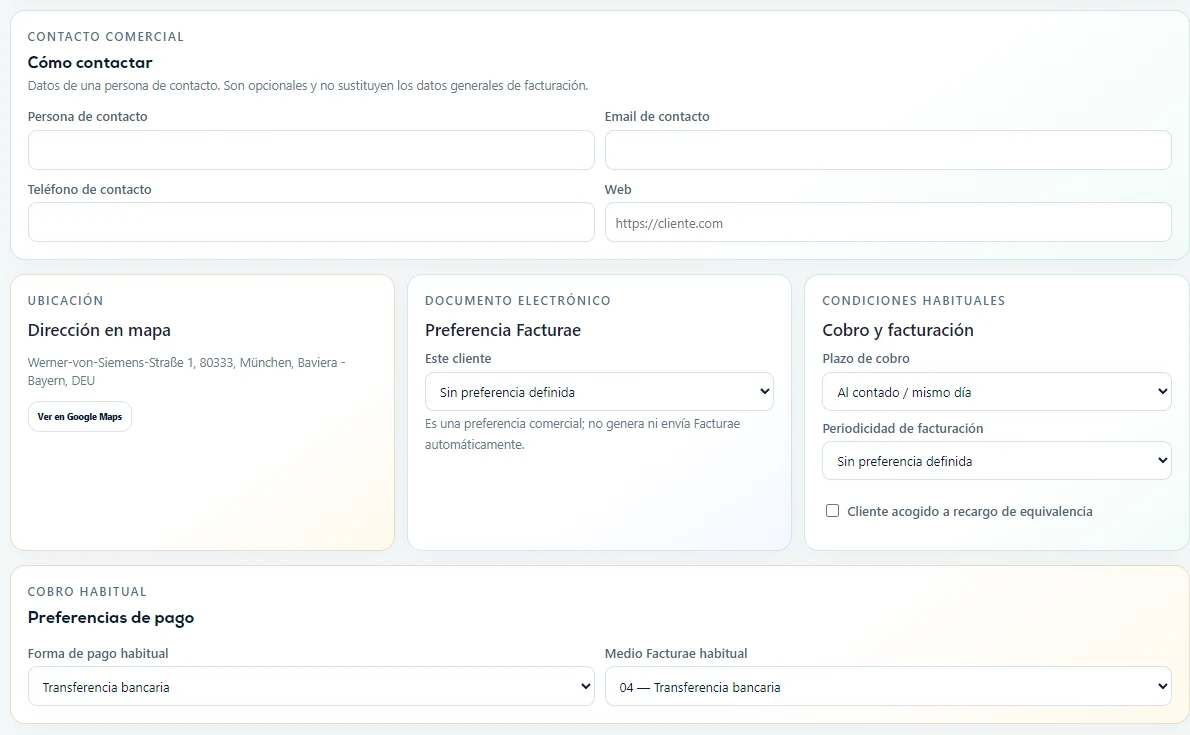The image size is (1190, 735).
Task: Open the Forma de pago habitual dropdown
Action: pyautogui.click(x=311, y=686)
